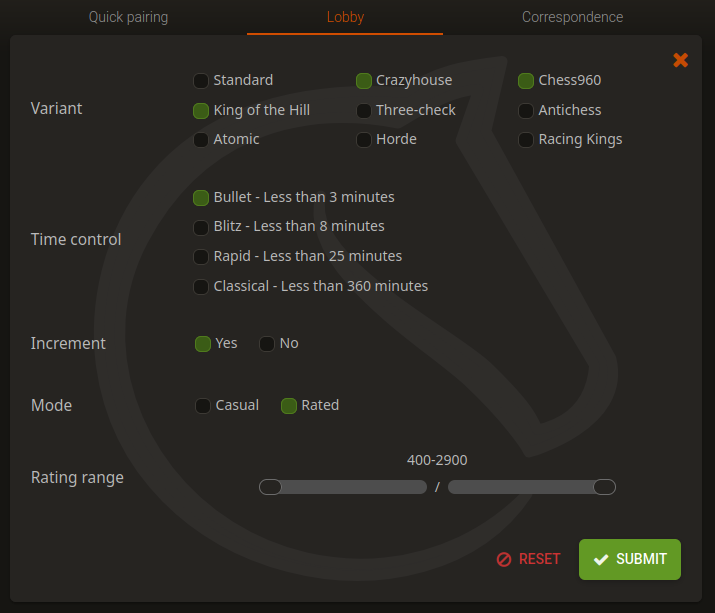
Task: Close the filter panel with orange X
Action: (x=680, y=60)
